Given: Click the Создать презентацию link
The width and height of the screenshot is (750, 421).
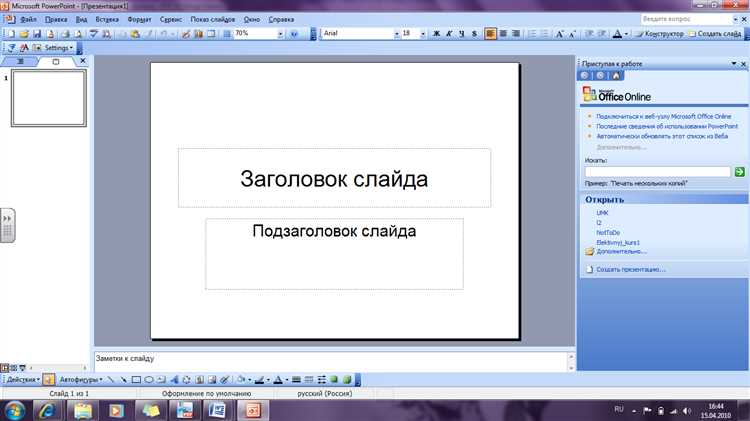Looking at the screenshot, I should click(x=630, y=269).
